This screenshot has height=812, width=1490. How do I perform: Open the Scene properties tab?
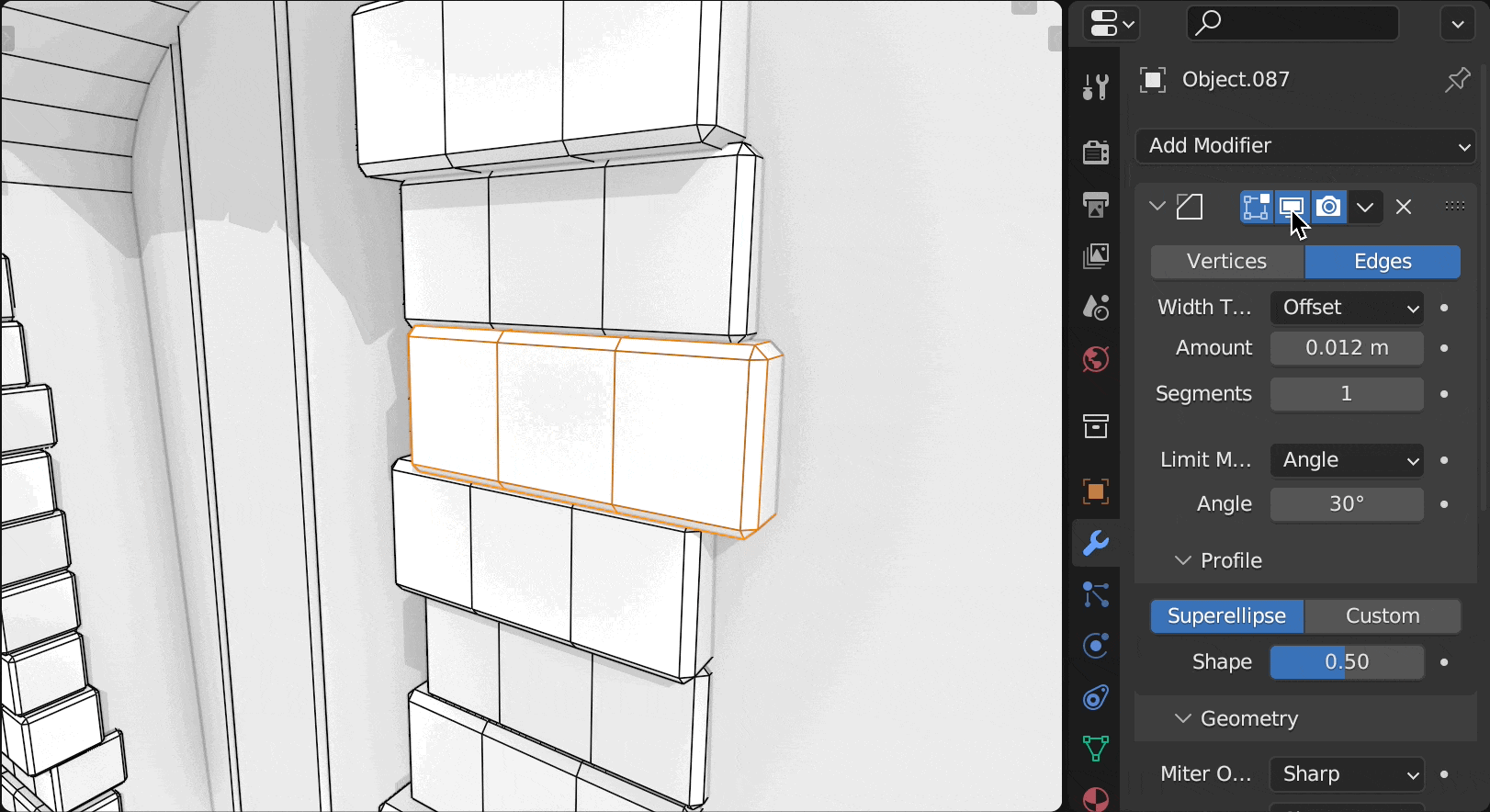1095,307
